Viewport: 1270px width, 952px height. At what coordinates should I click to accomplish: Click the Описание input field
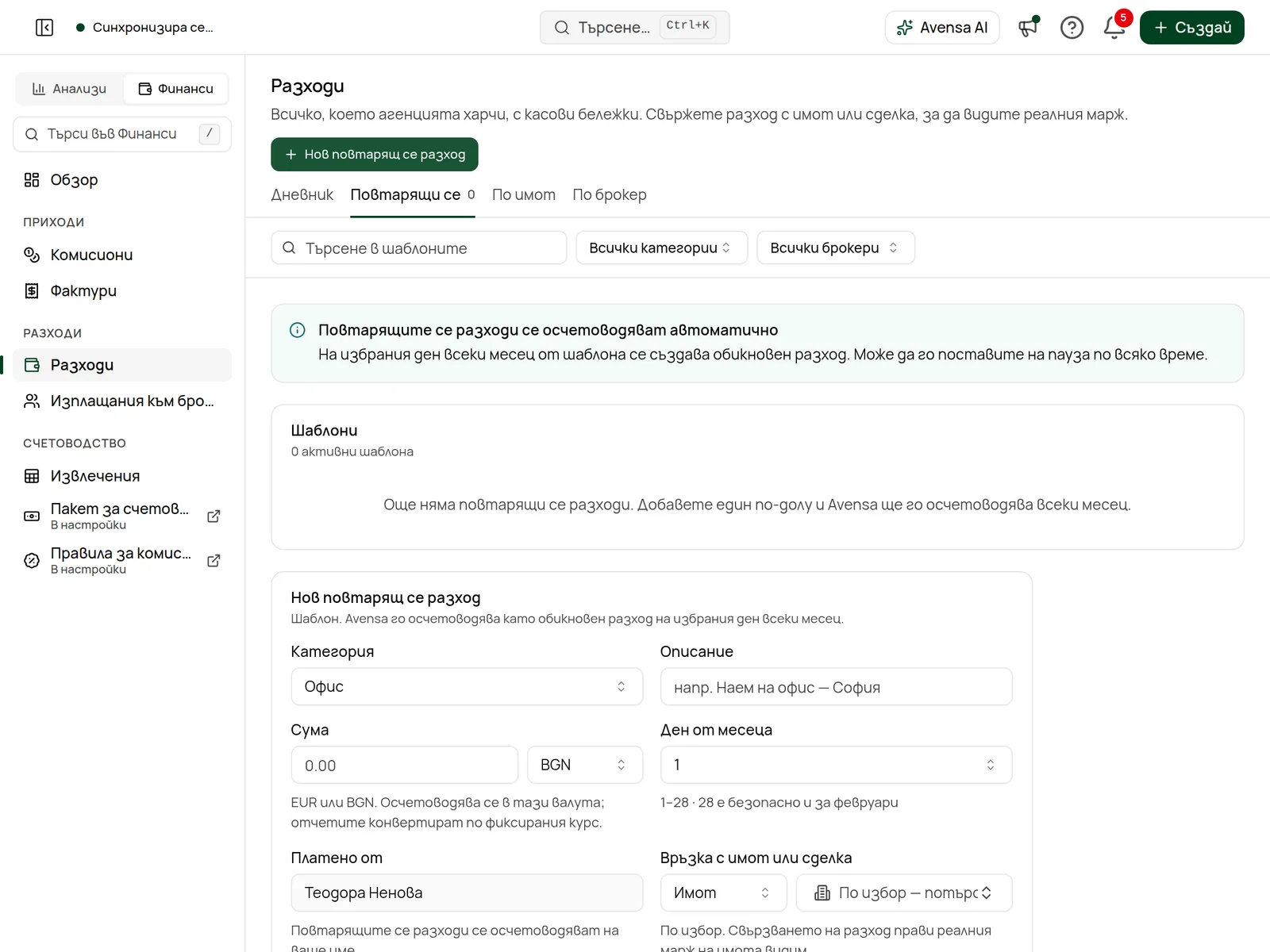coord(837,687)
